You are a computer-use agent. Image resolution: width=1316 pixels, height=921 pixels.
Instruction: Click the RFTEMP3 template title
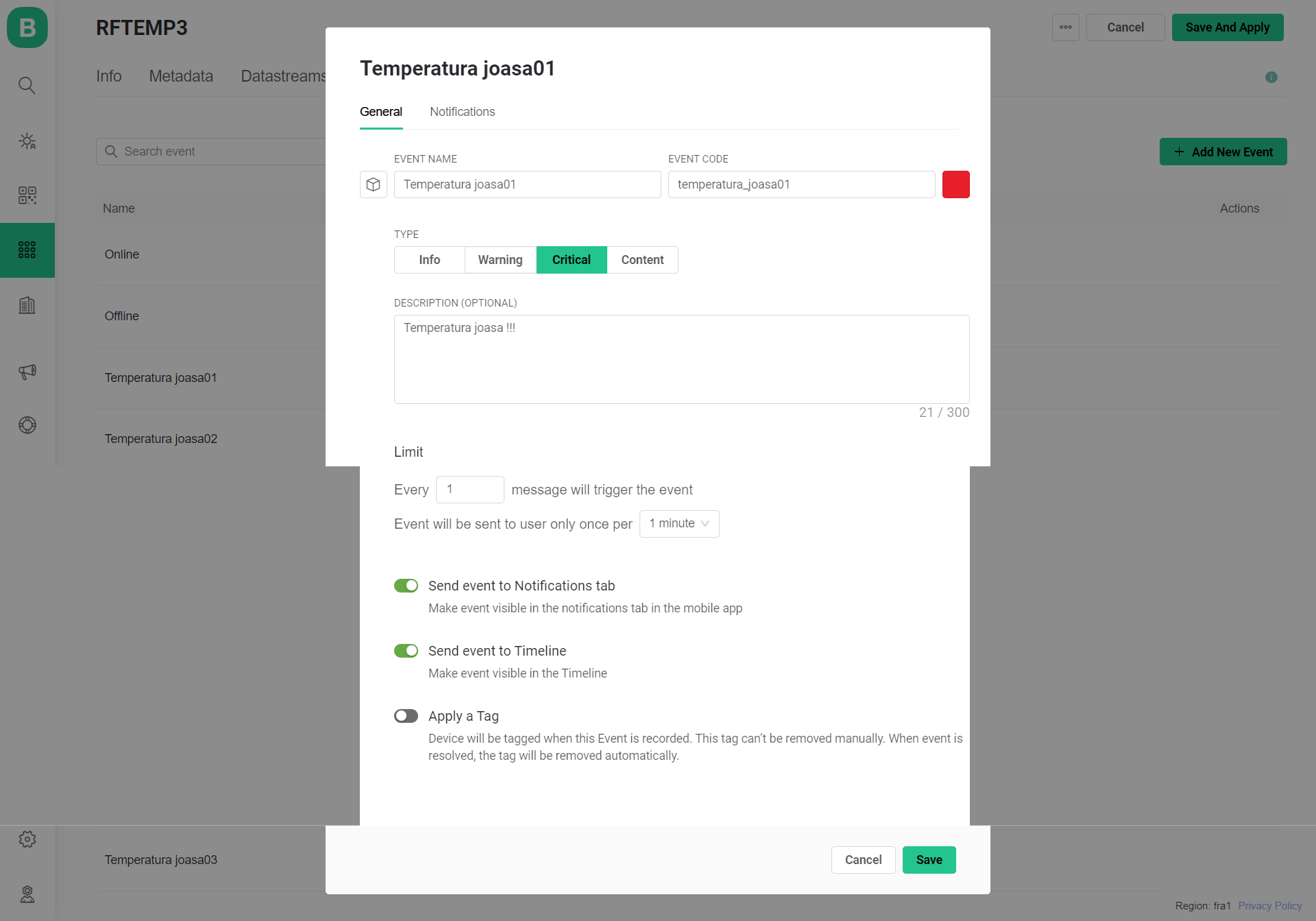(x=142, y=27)
